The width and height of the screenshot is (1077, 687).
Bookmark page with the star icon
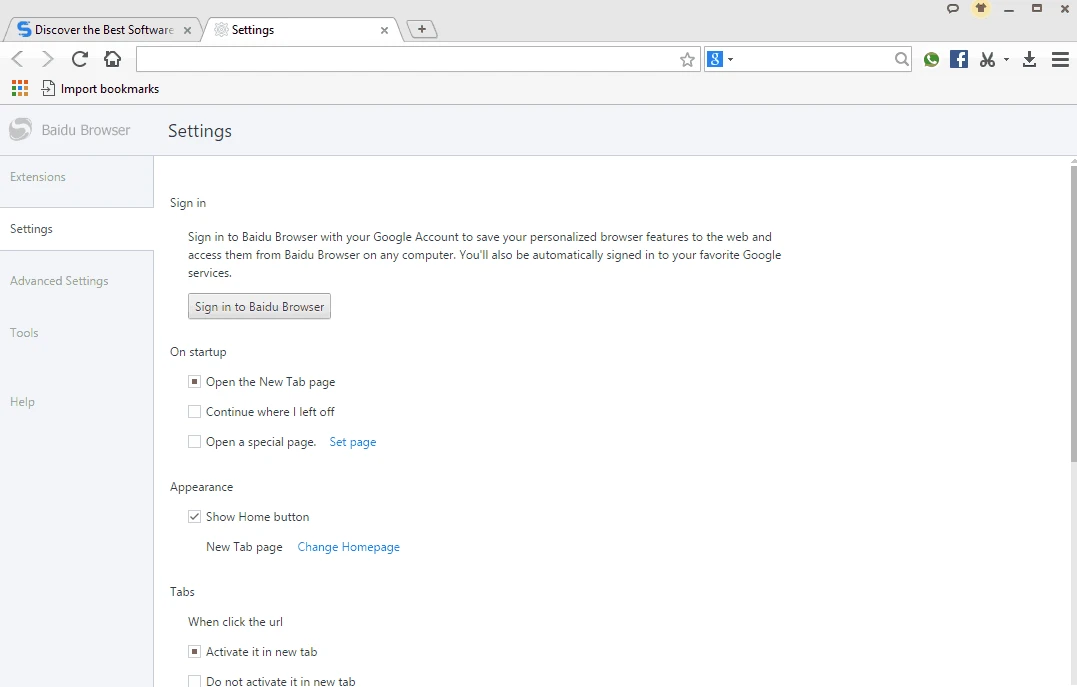tap(687, 60)
